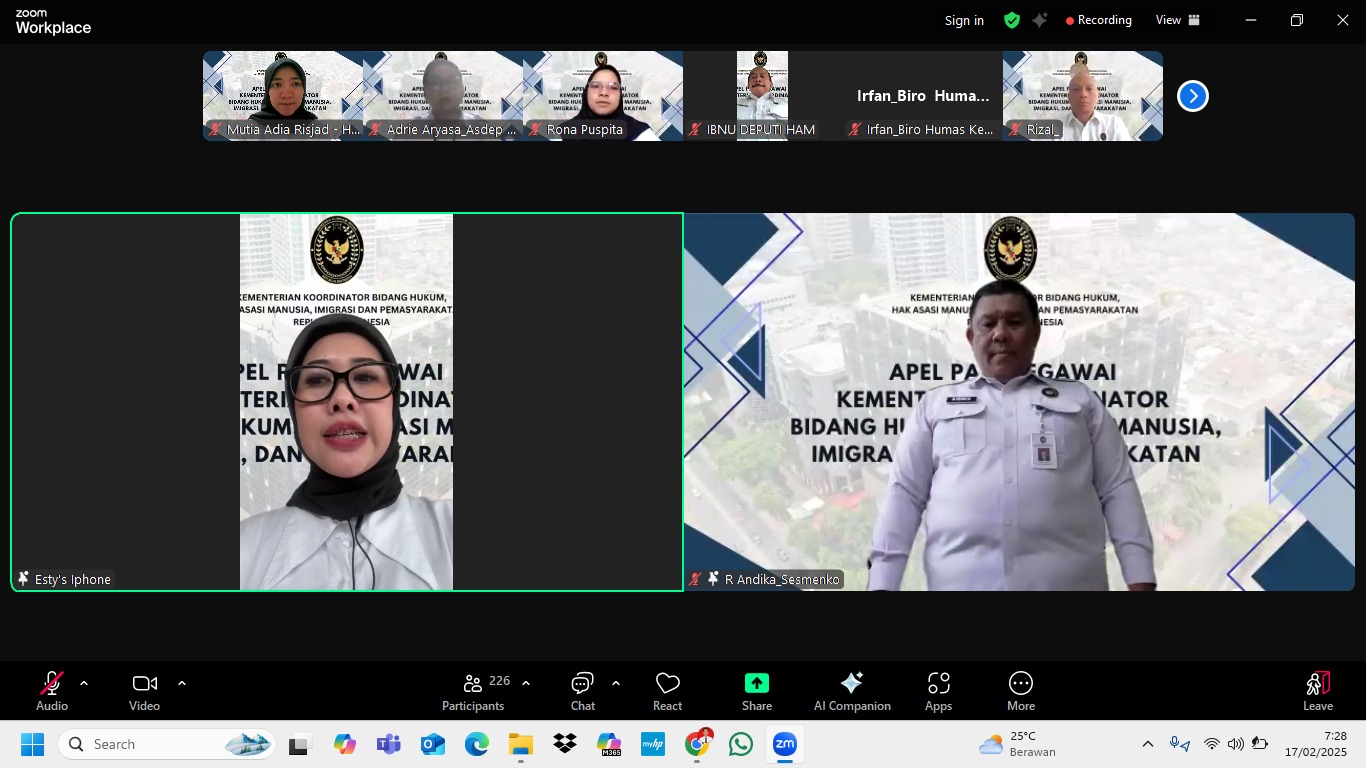
Task: Open the React emoji menu
Action: tap(667, 691)
